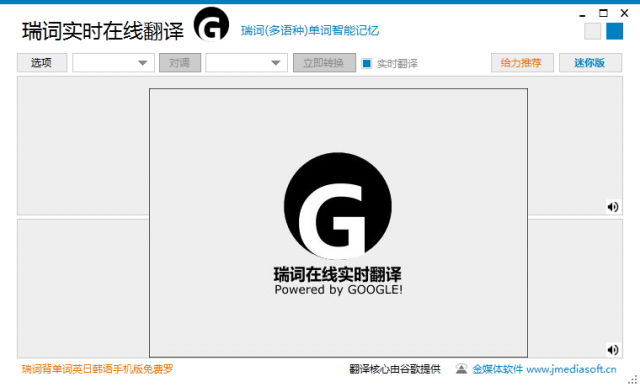640x387 pixels.
Task: Open the 给力推荐 recommendations button
Action: 522,63
